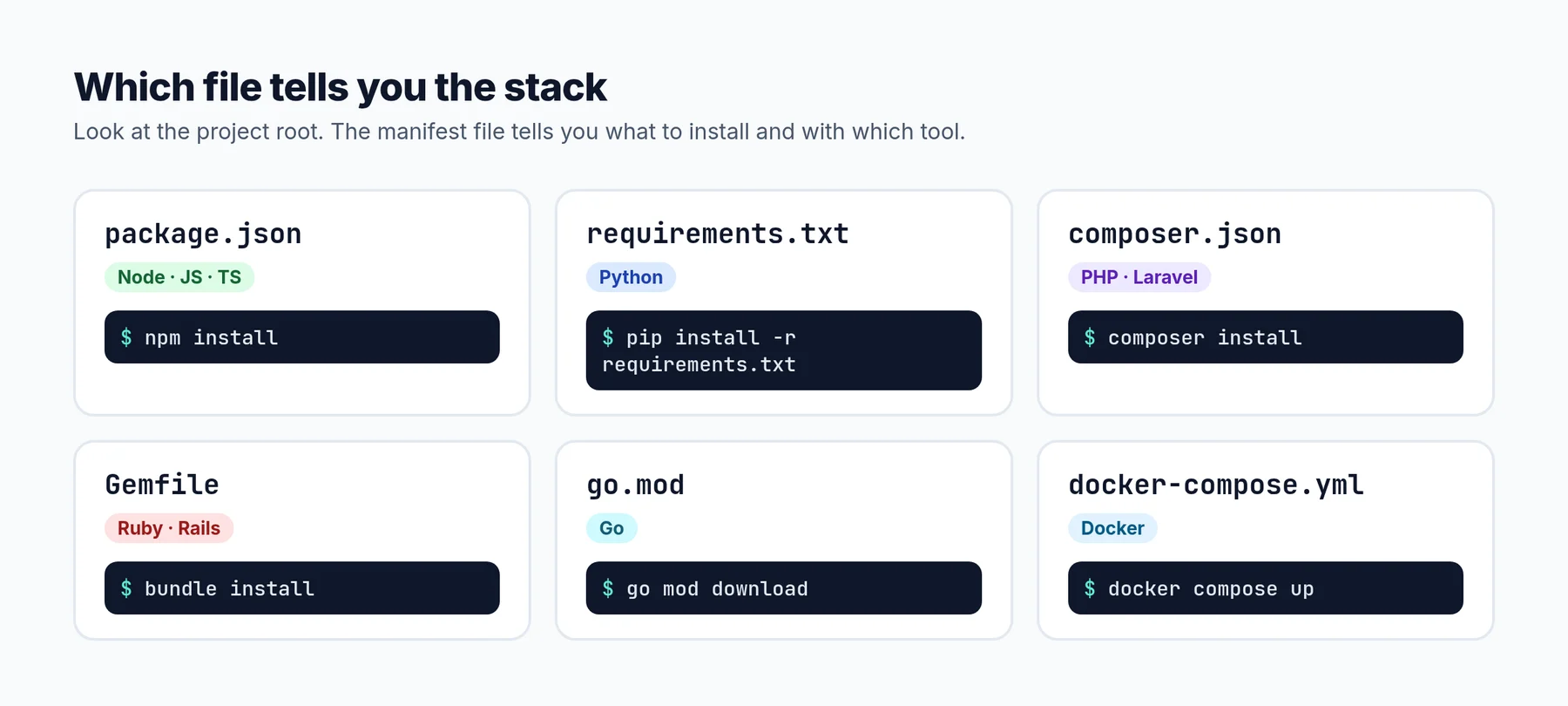Click the Ruby · Rails badge
The height and width of the screenshot is (706, 1568).
(x=169, y=528)
